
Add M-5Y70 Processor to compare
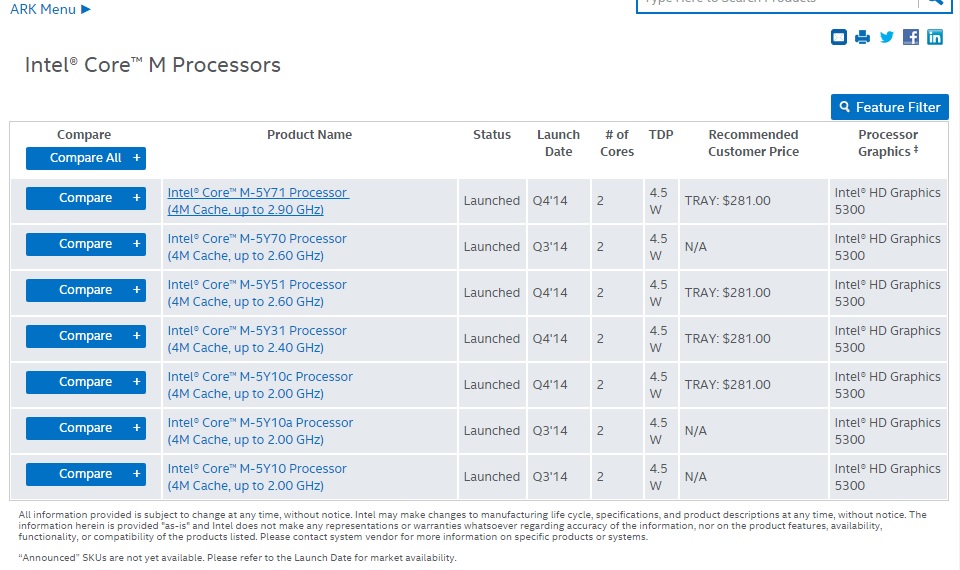point(86,244)
